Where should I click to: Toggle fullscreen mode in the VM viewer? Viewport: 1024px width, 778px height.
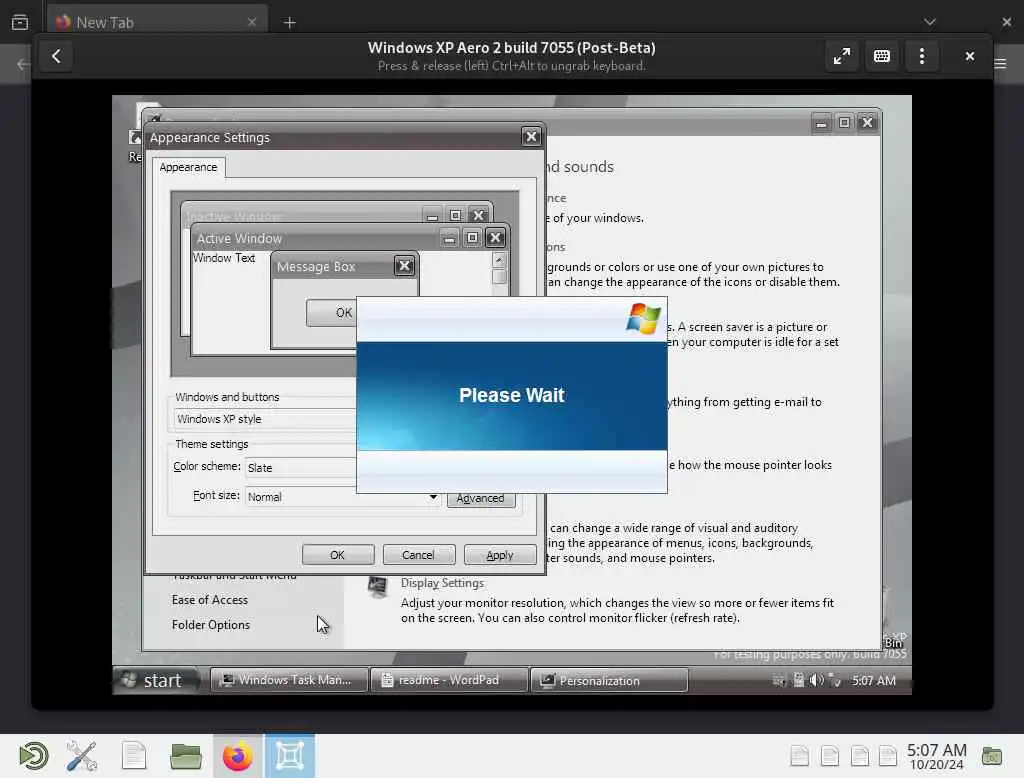point(842,57)
